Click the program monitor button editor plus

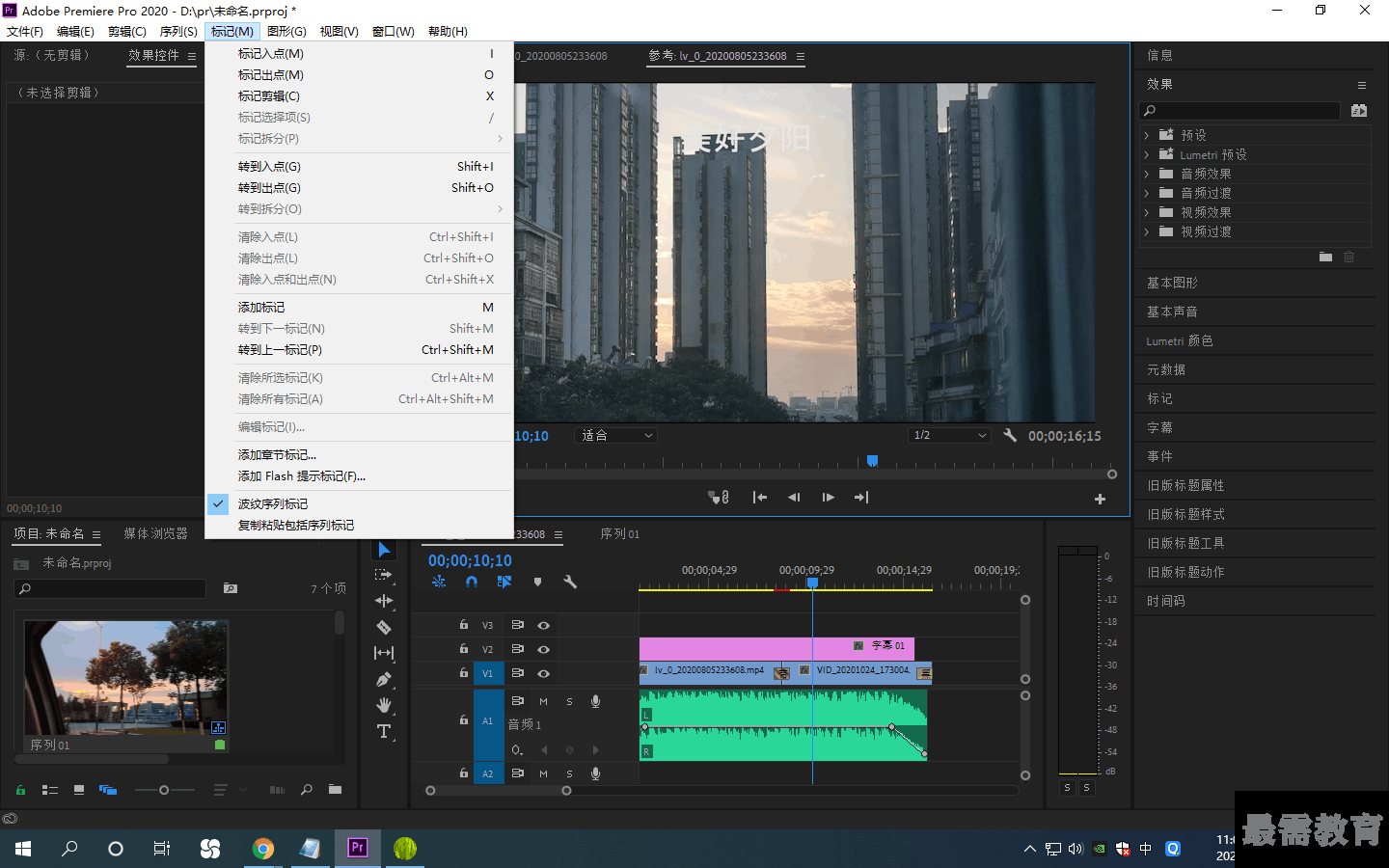1100,499
